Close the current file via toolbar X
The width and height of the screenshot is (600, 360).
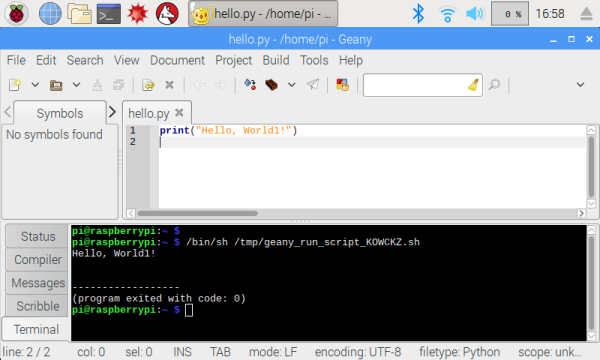click(169, 85)
